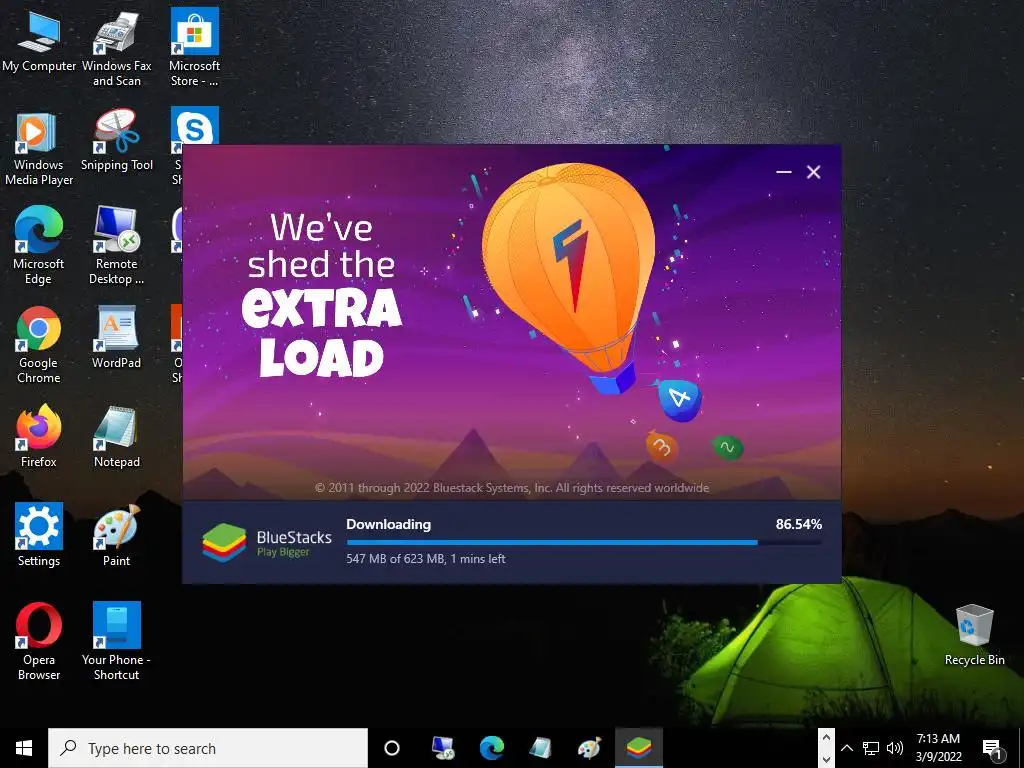Open network status tray icon
This screenshot has height=768, width=1024.
coord(871,748)
